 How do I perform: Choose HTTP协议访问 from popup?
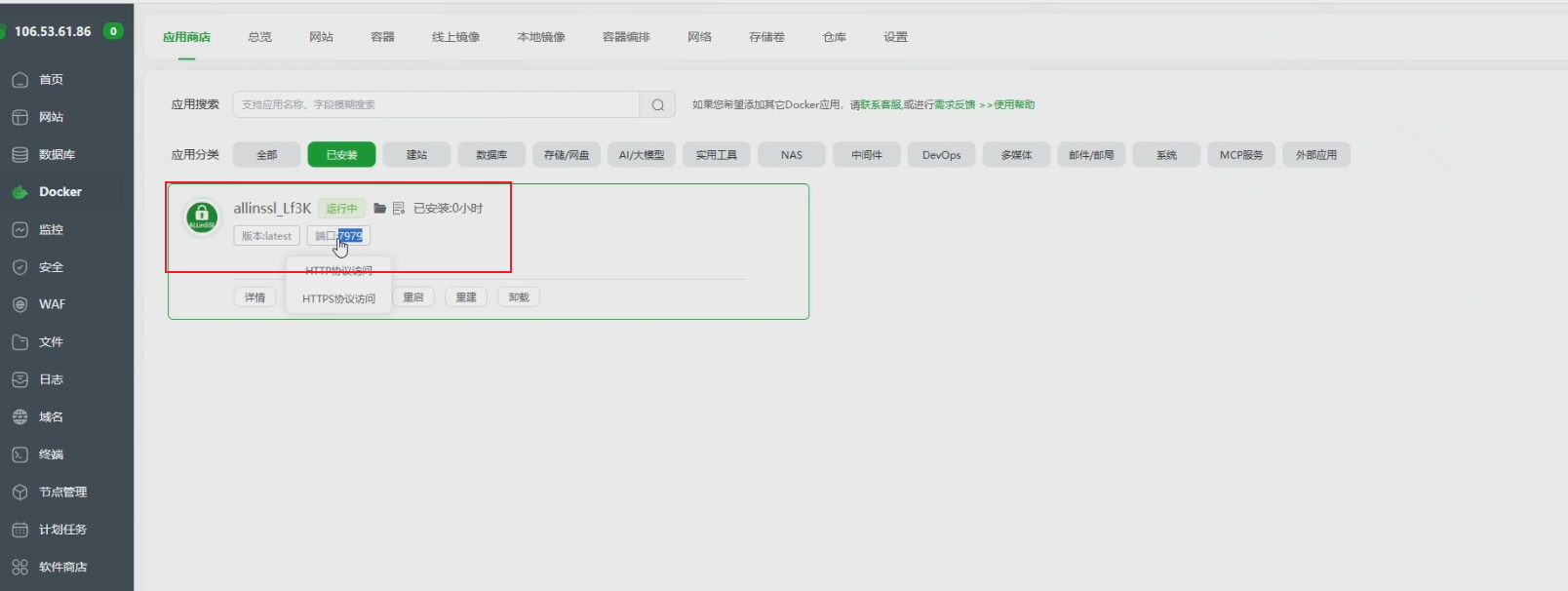click(x=338, y=271)
